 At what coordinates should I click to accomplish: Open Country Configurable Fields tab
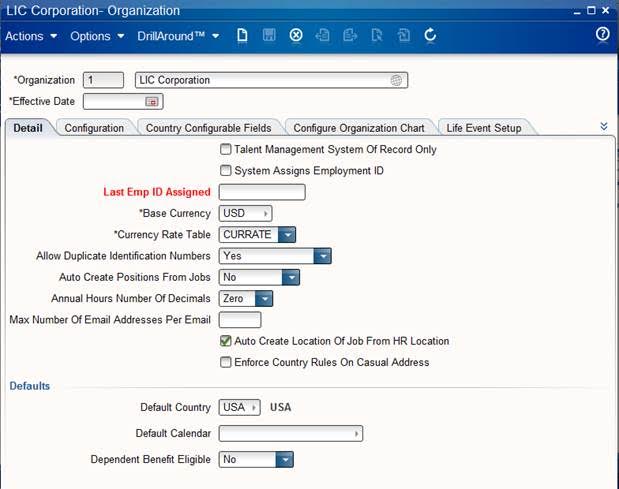click(x=208, y=128)
